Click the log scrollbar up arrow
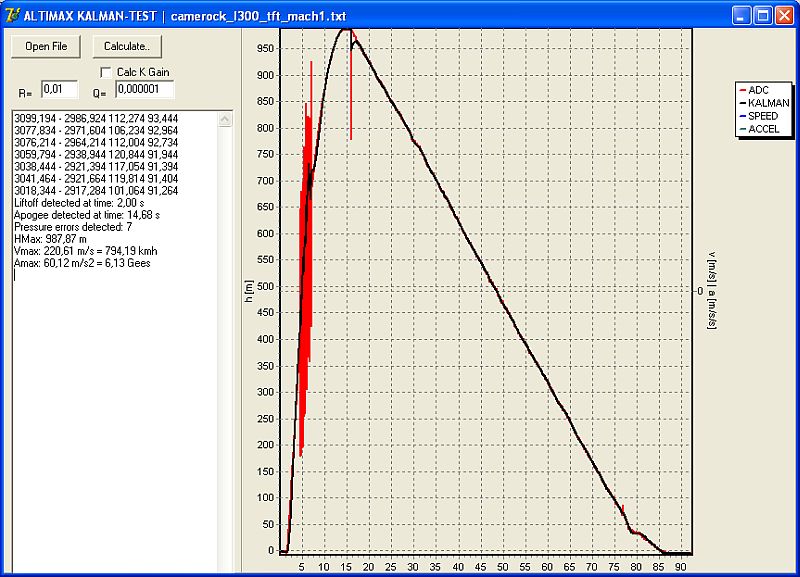800x577 pixels. (x=224, y=119)
